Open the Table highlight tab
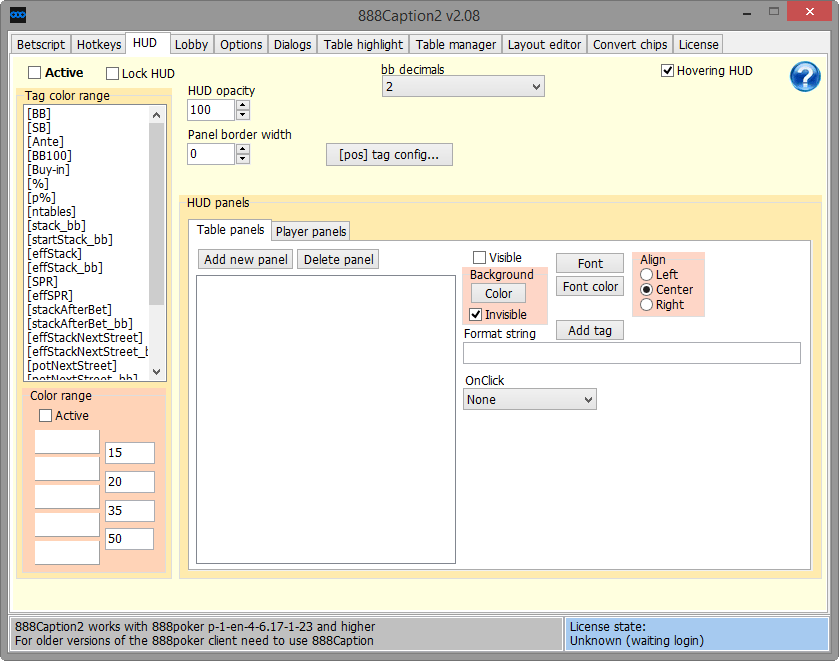This screenshot has width=839, height=661. coord(363,44)
